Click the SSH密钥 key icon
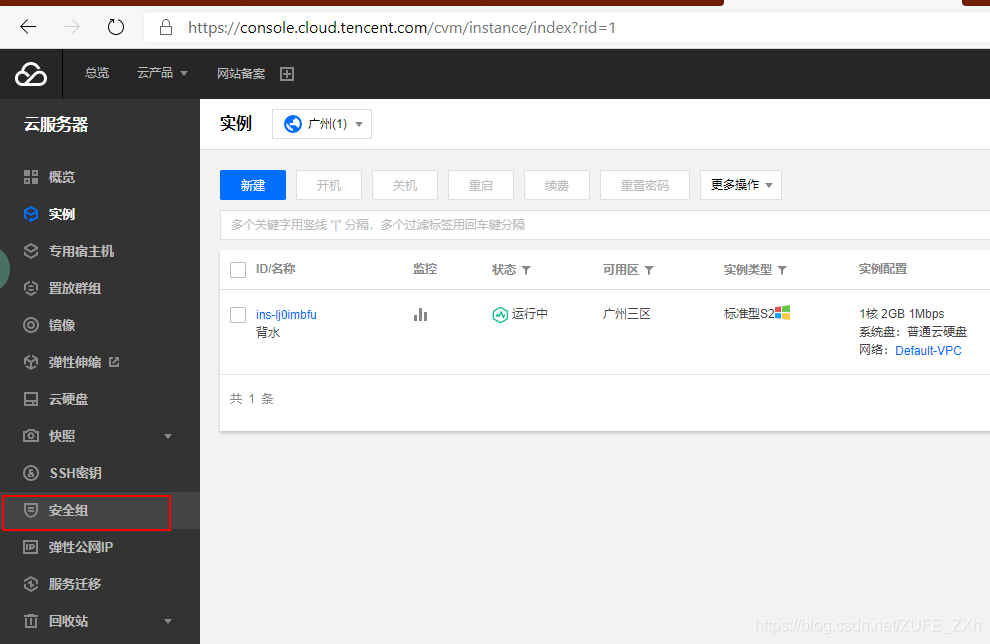 point(31,473)
